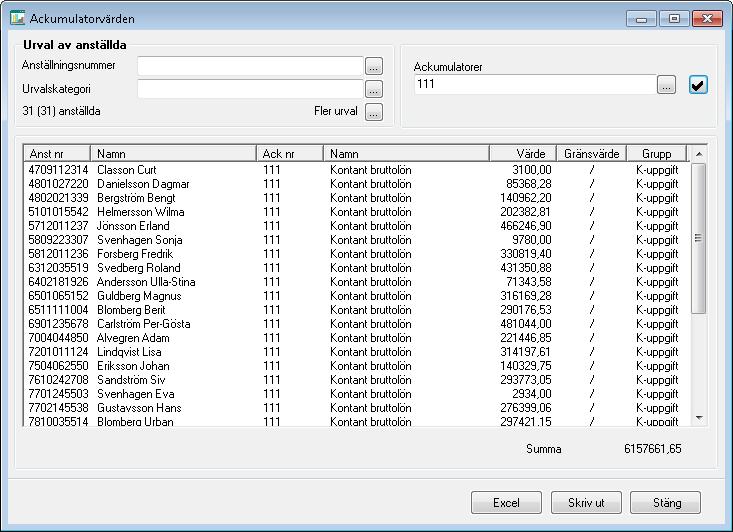Viewport: 733px width, 532px height.
Task: Minimize the Ackumulatorvärden window
Action: [x=641, y=19]
